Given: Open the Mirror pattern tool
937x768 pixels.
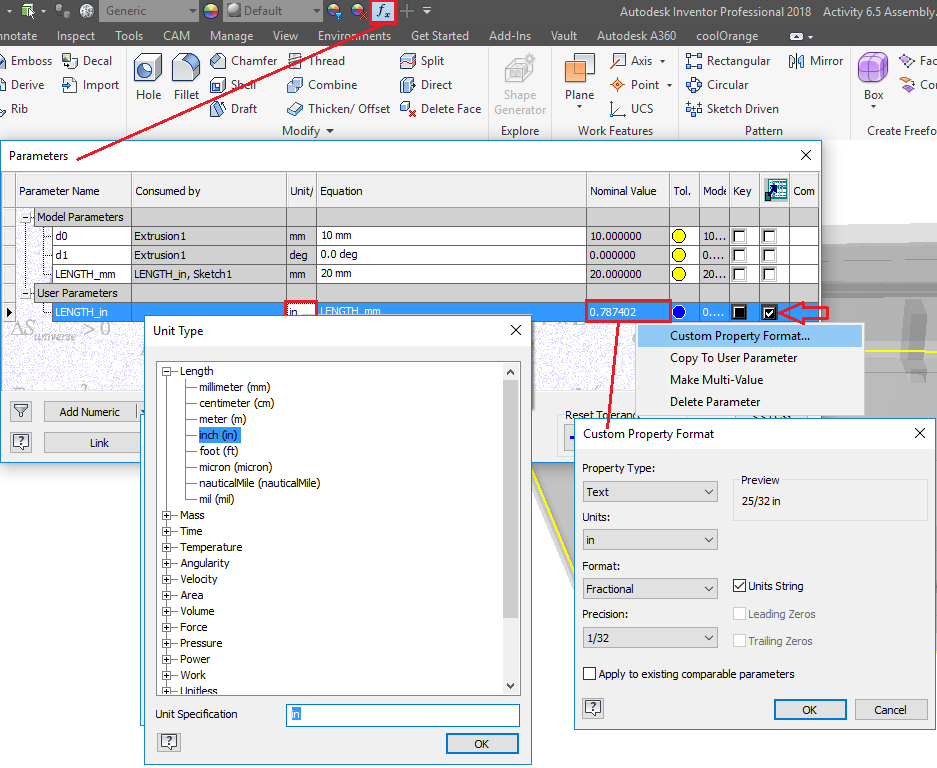Looking at the screenshot, I should (x=815, y=60).
